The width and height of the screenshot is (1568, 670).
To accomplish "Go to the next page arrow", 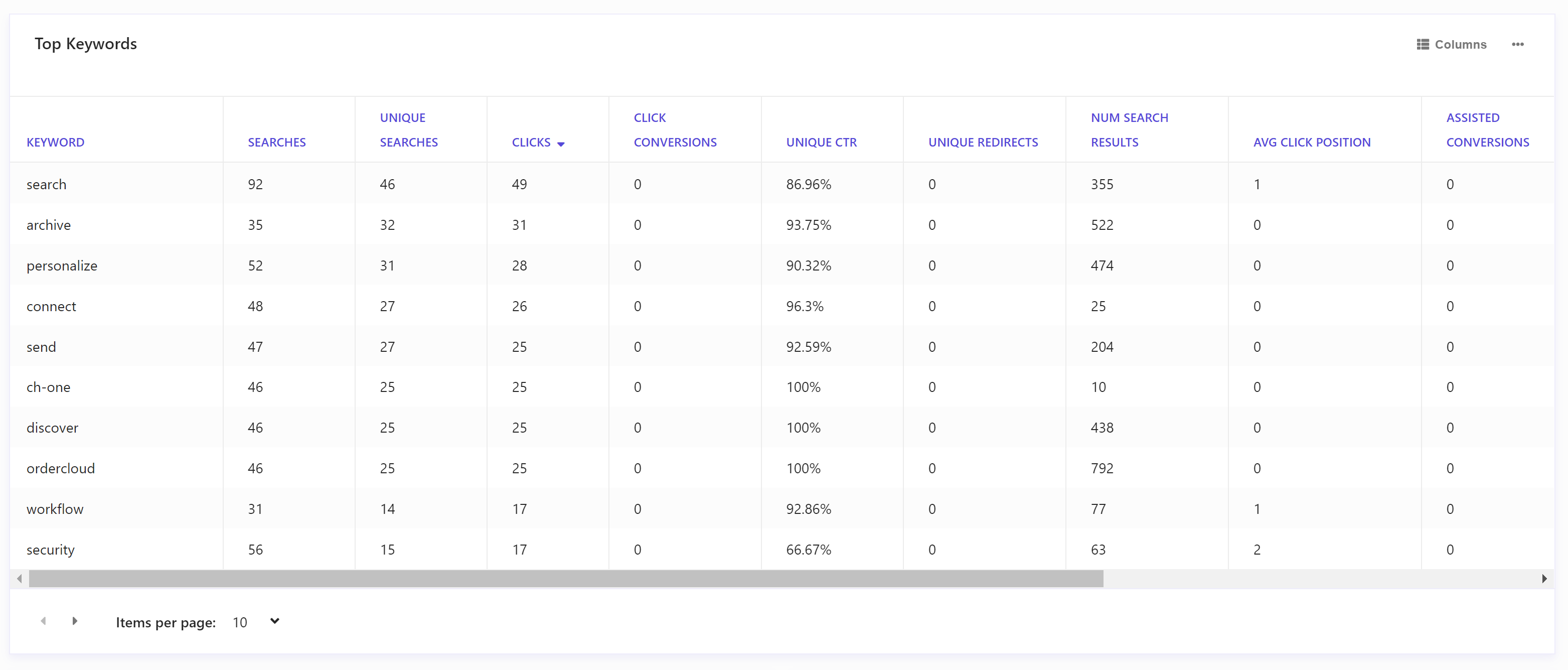I will [75, 621].
